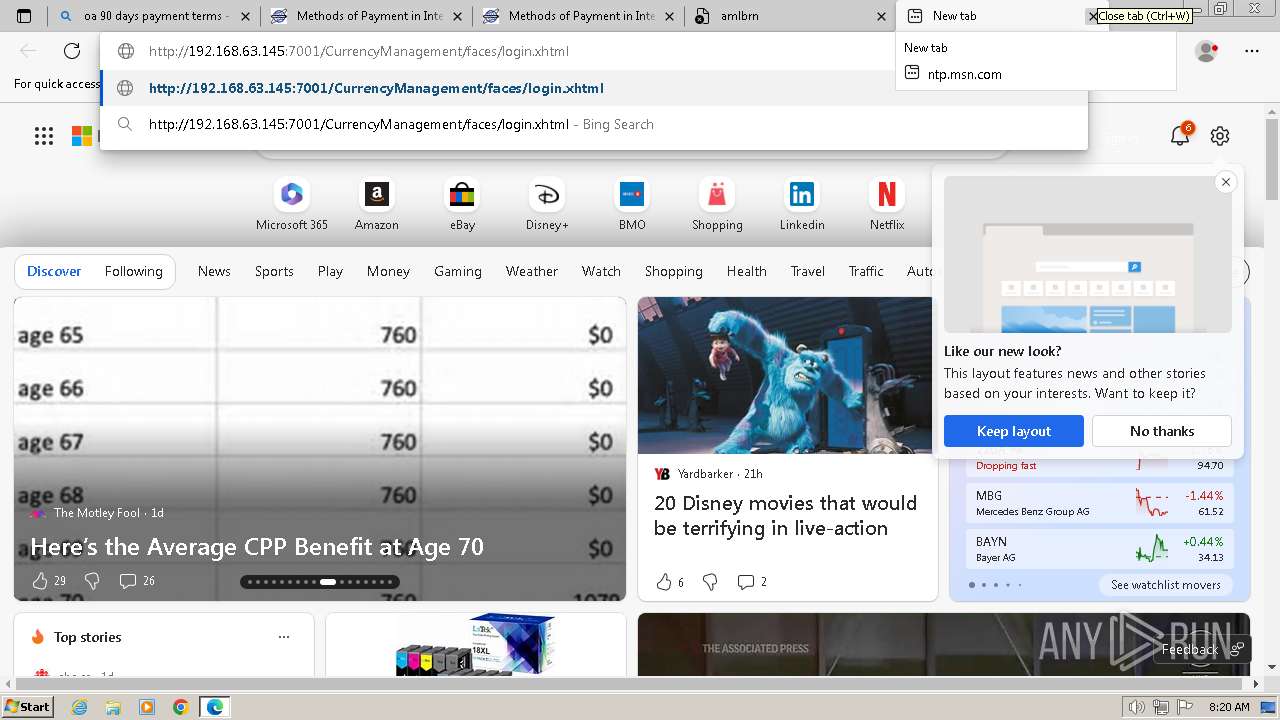The width and height of the screenshot is (1280, 720).
Task: Close the amlbrn browser tab
Action: (x=881, y=16)
